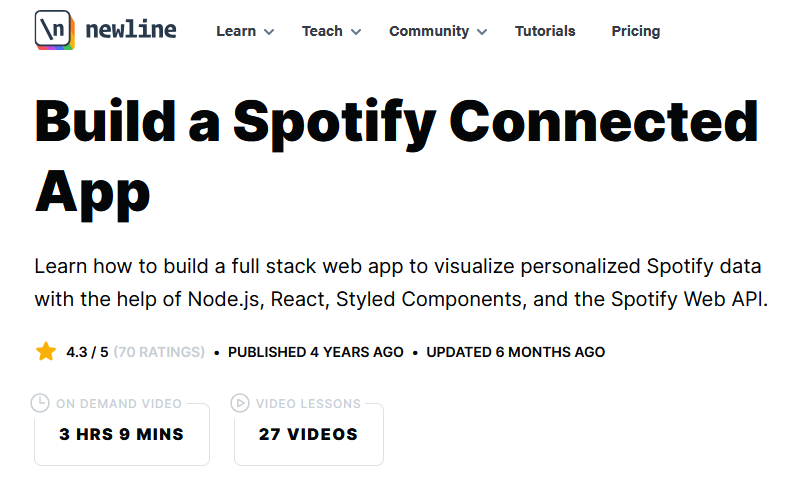Viewport: 796px width, 502px height.
Task: Go to the Tutorials page
Action: coord(545,31)
